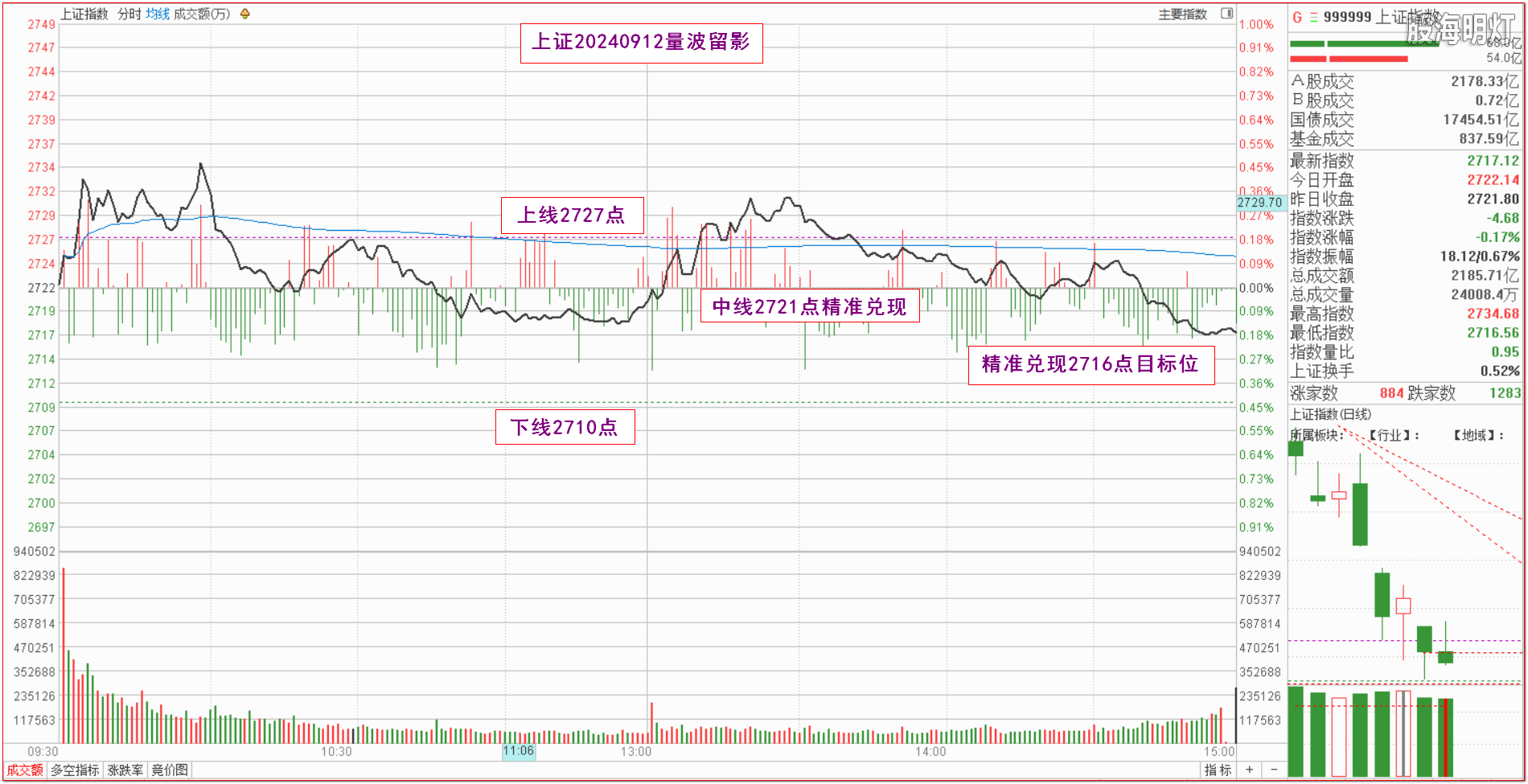
Task: Click the B股成交 value 0.72亿
Action: (1497, 101)
